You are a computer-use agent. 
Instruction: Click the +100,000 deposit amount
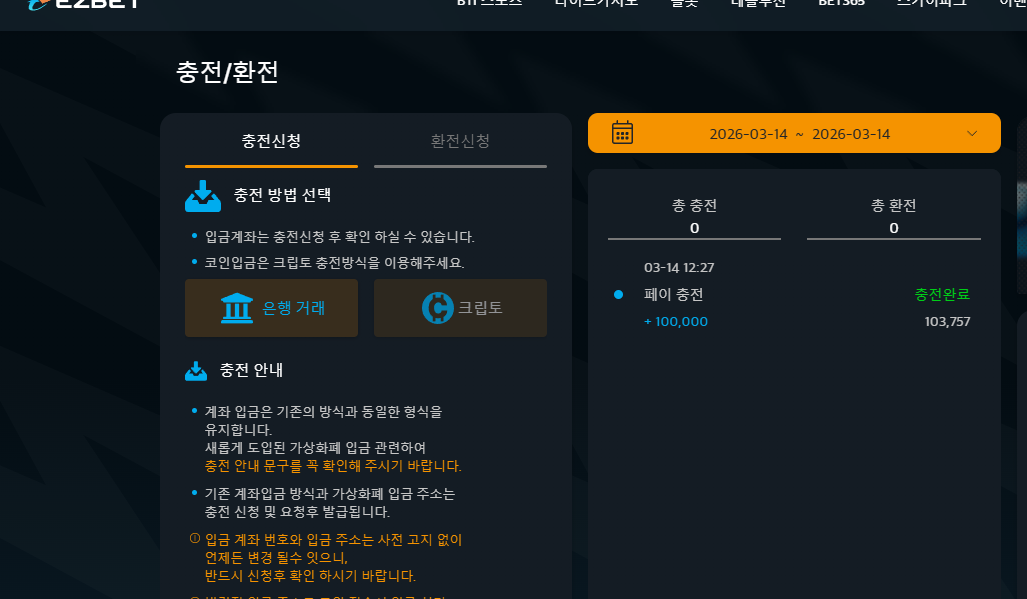point(676,321)
